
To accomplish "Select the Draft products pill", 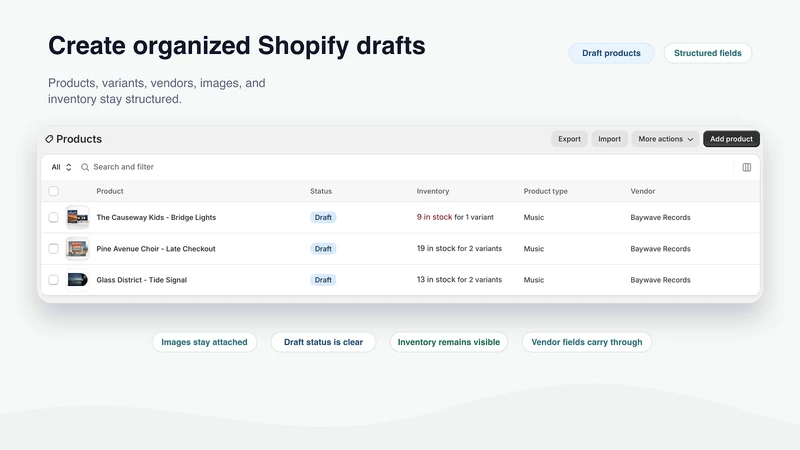I will [x=611, y=53].
